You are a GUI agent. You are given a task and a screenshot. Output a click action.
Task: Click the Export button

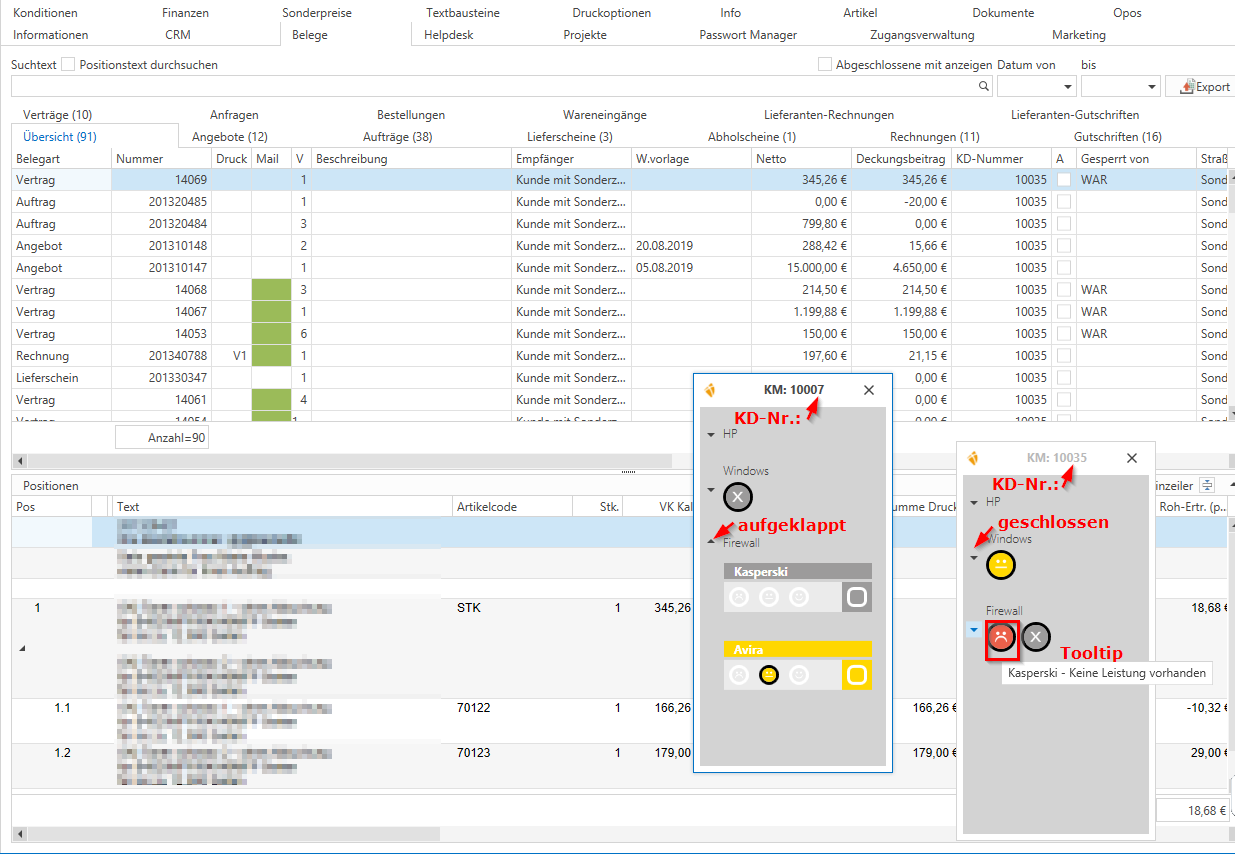tap(1204, 87)
